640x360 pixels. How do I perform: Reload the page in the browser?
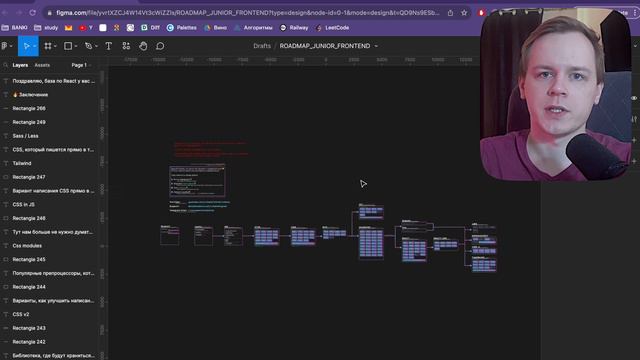[33, 13]
